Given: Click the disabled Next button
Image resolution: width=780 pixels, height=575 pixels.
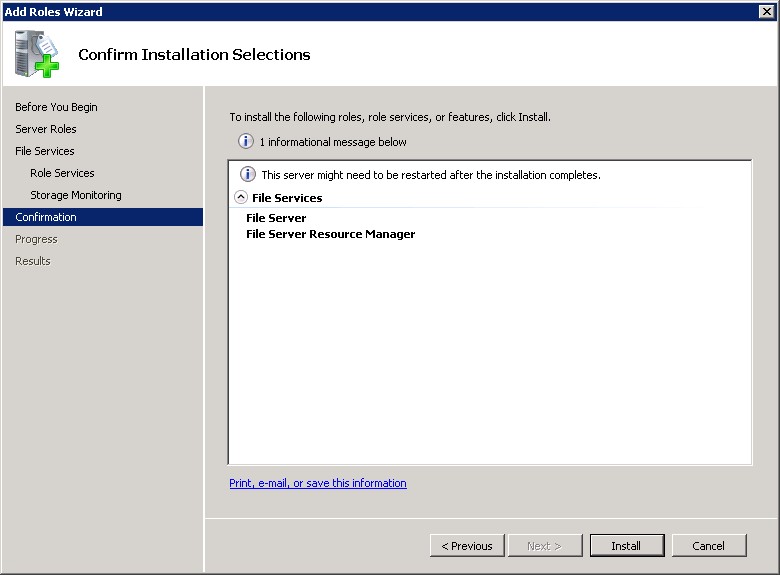Looking at the screenshot, I should click(544, 546).
